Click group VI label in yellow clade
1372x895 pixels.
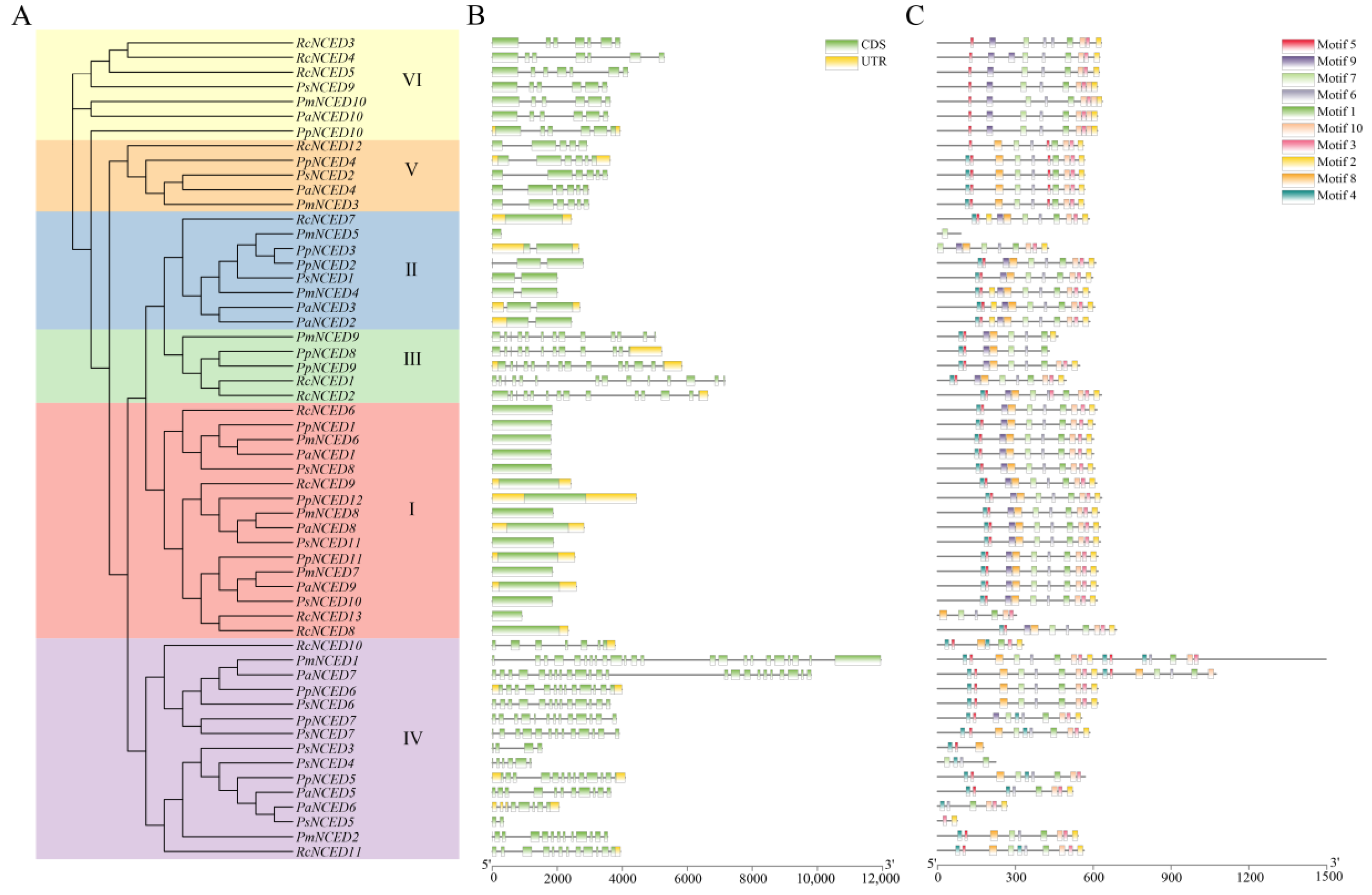pos(412,80)
